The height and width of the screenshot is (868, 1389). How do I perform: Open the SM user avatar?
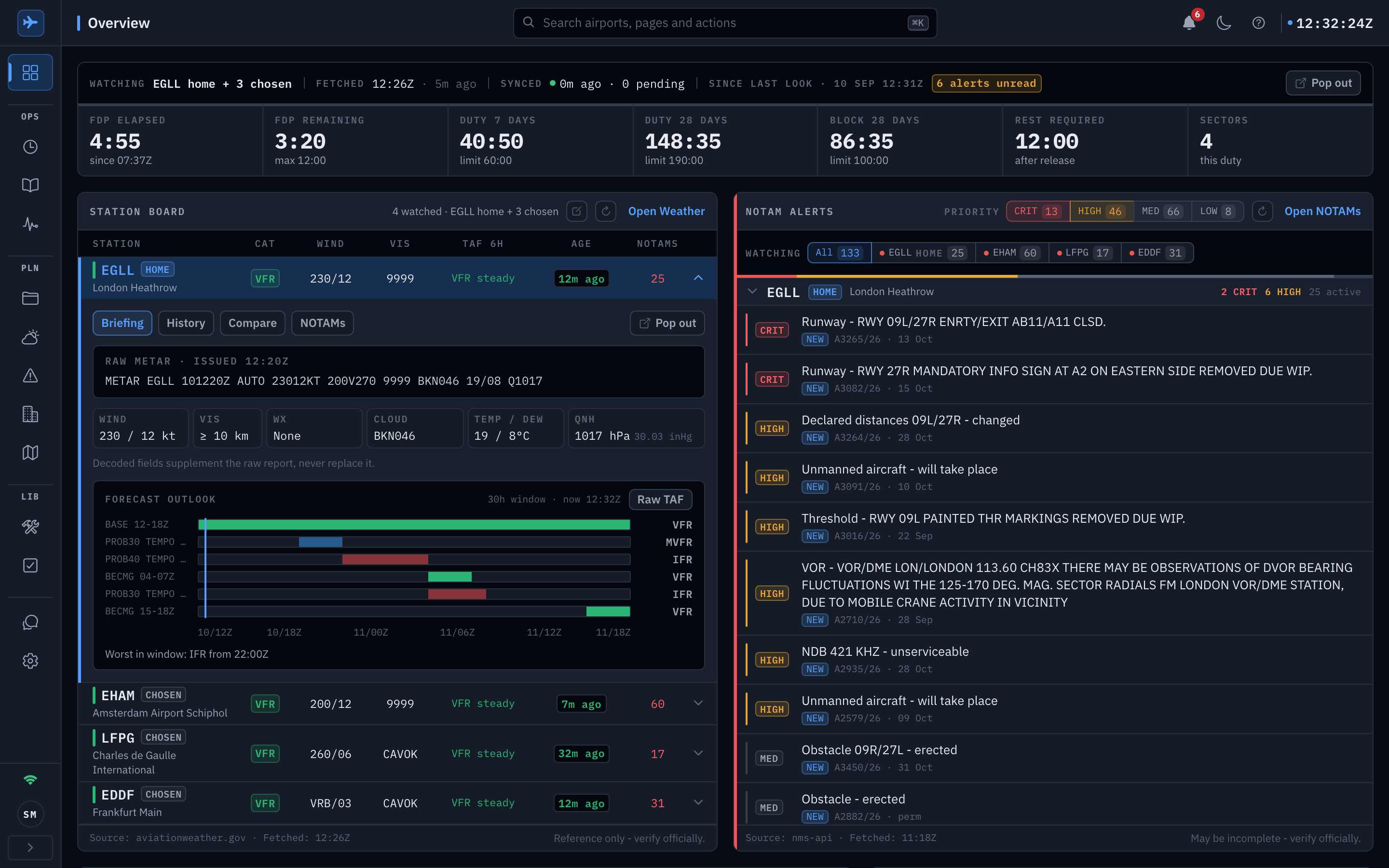[30, 814]
